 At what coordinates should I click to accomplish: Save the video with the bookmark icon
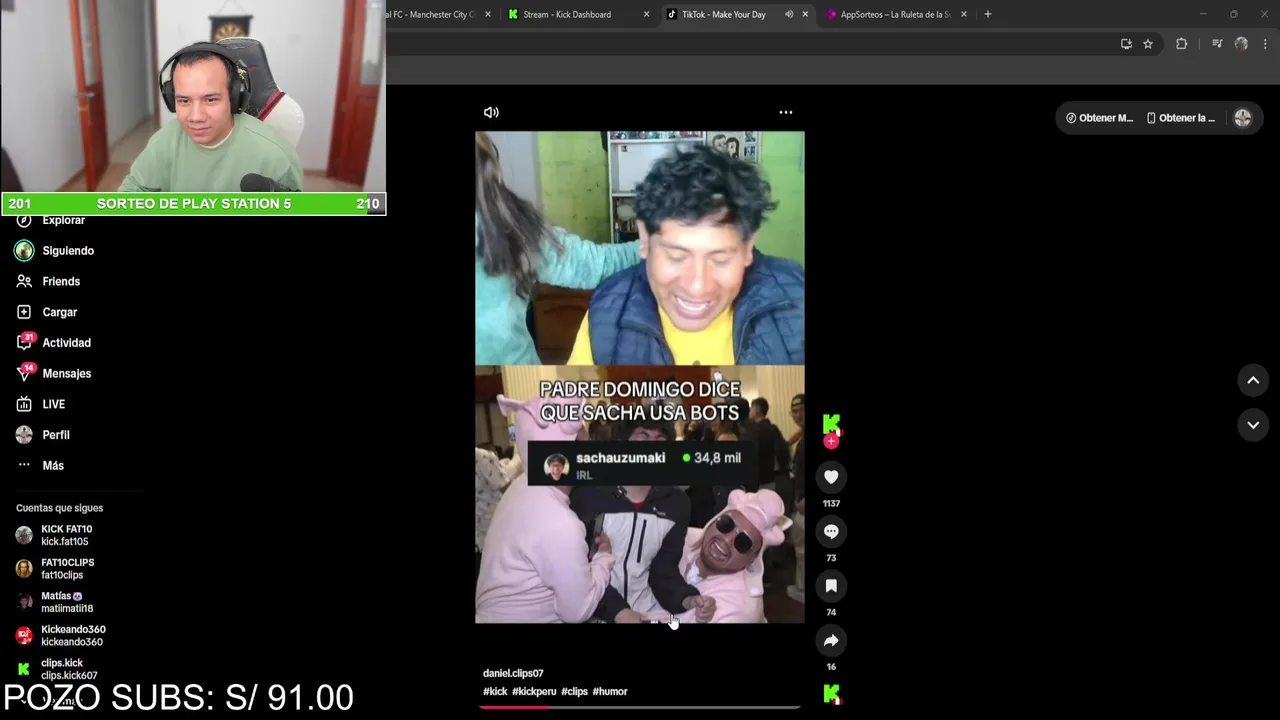click(x=831, y=586)
